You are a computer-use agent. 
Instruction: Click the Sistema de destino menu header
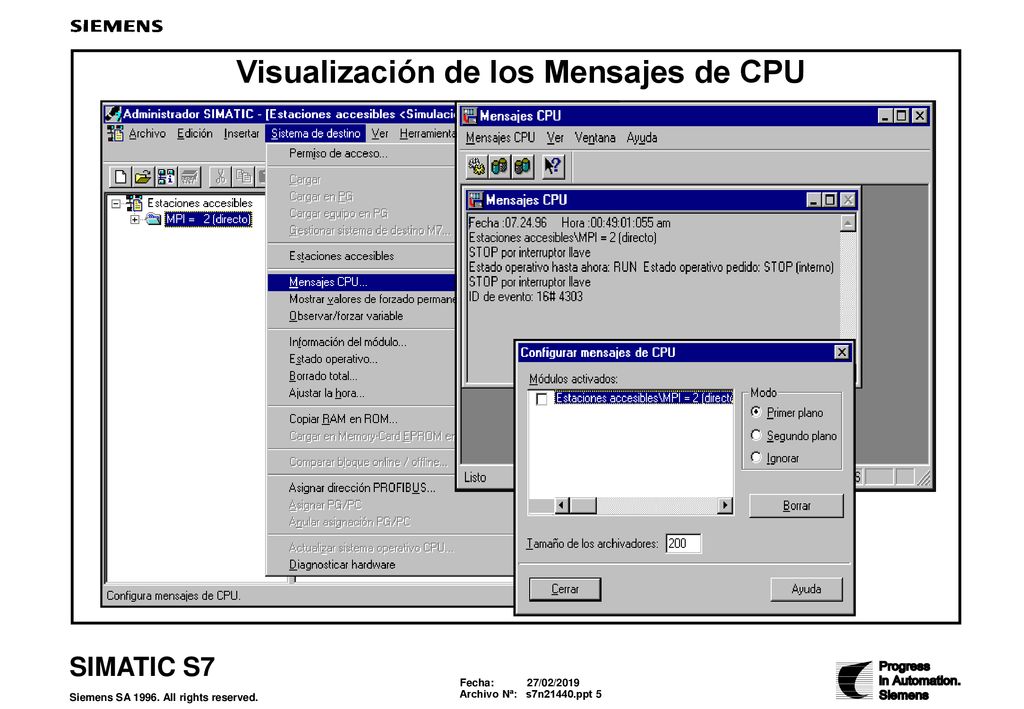315,134
